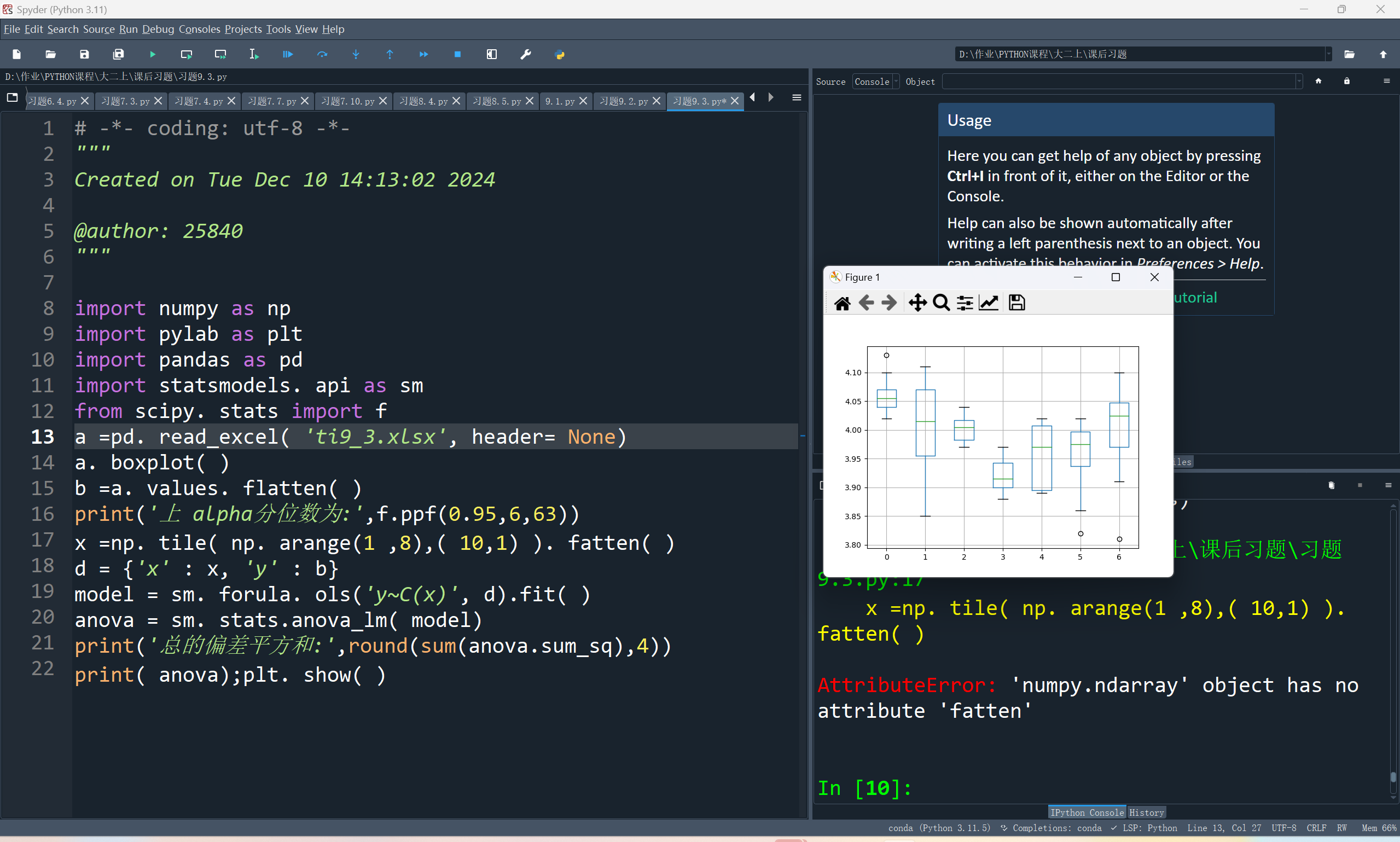This screenshot has height=842, width=1400.
Task: Open Preferences with the wrench icon
Action: [526, 55]
